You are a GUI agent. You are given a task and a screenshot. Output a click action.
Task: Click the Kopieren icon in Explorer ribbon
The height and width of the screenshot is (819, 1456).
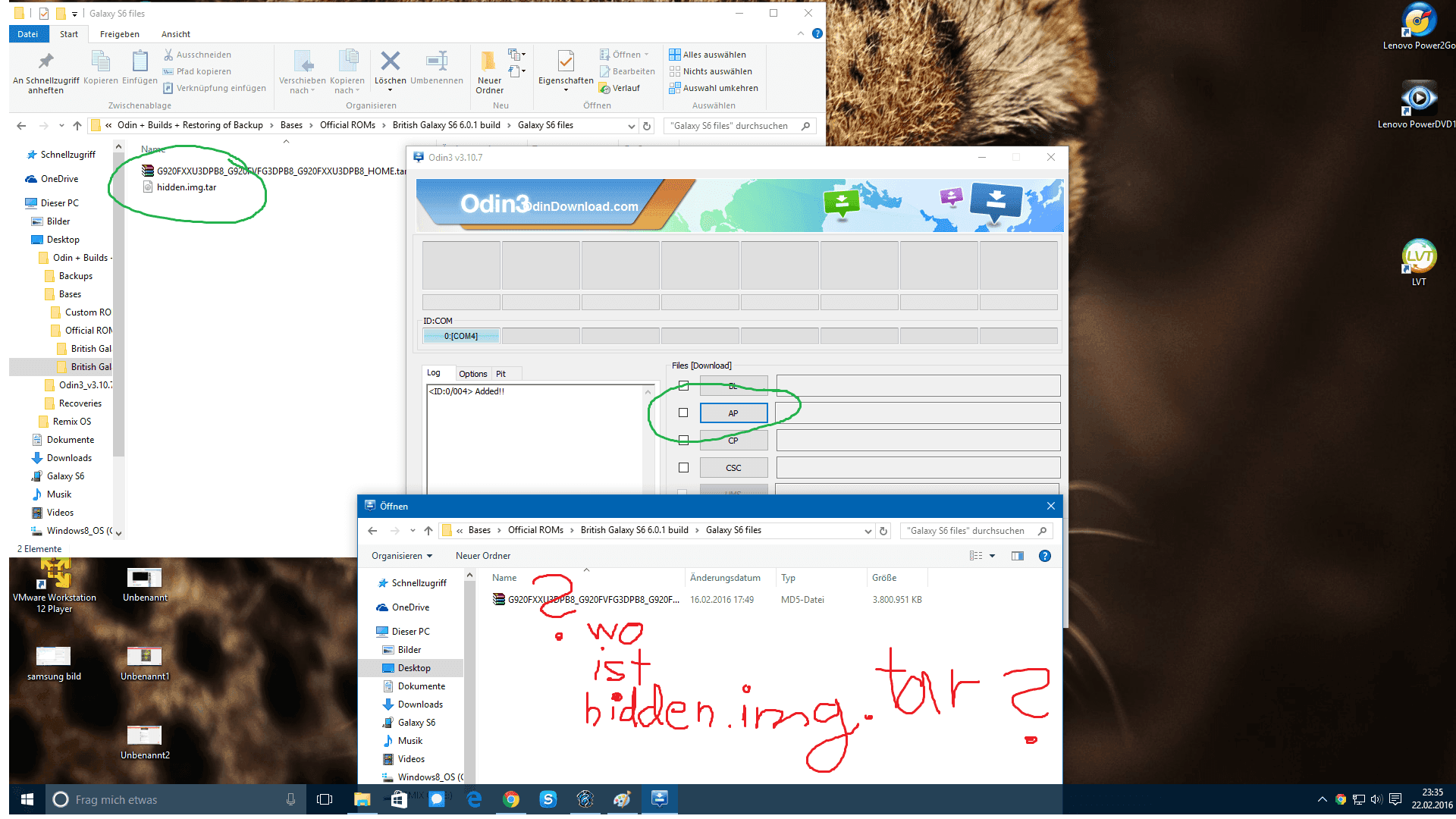coord(100,68)
